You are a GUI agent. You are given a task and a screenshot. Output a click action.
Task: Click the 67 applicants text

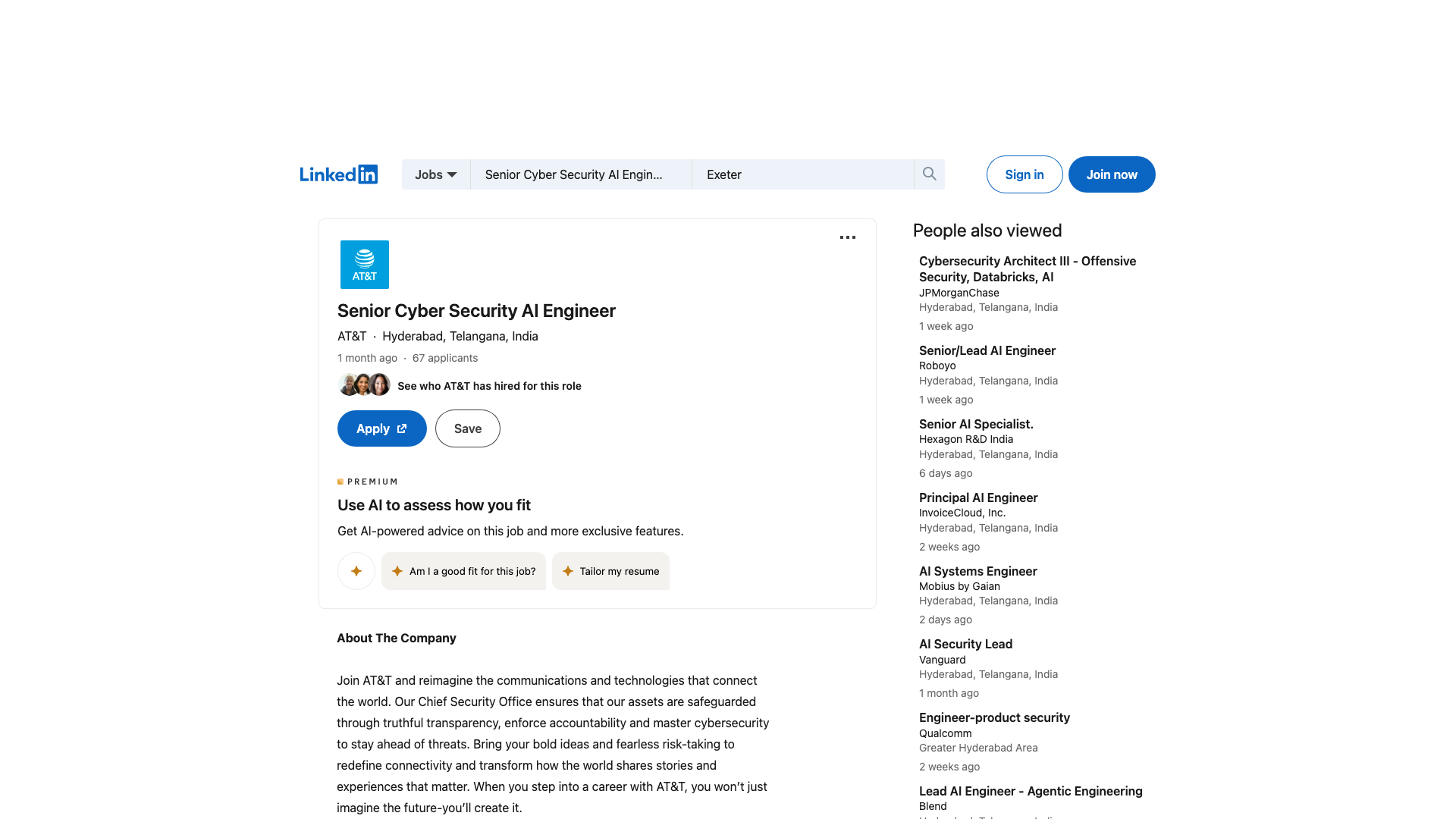(x=445, y=358)
